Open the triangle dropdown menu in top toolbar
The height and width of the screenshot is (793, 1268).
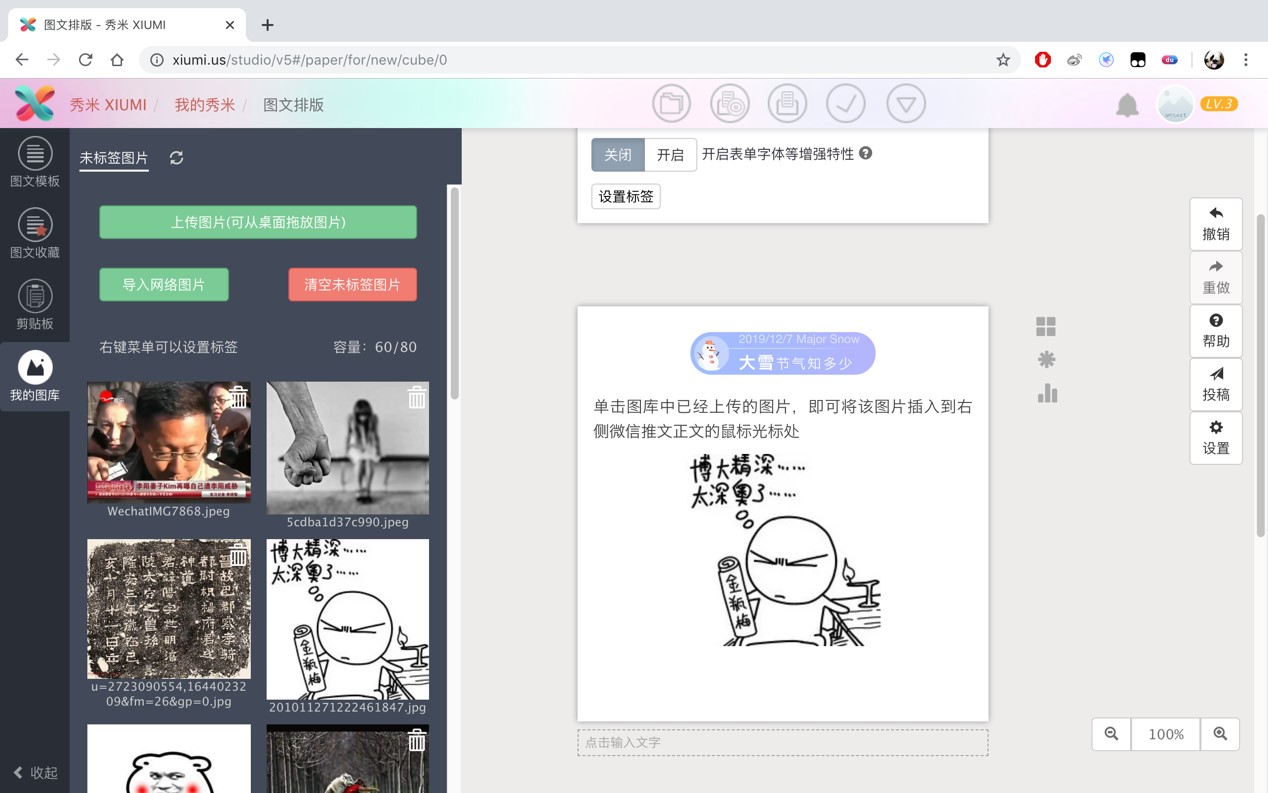(905, 104)
